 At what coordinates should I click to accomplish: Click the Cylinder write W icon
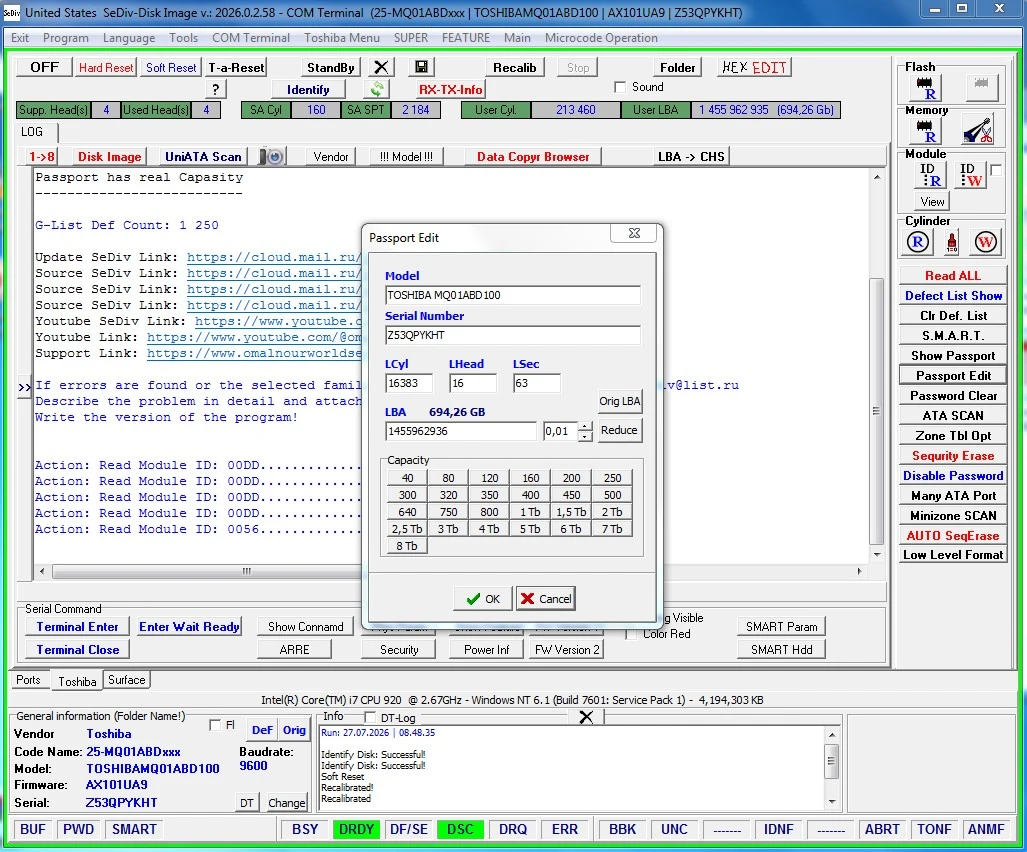point(985,242)
